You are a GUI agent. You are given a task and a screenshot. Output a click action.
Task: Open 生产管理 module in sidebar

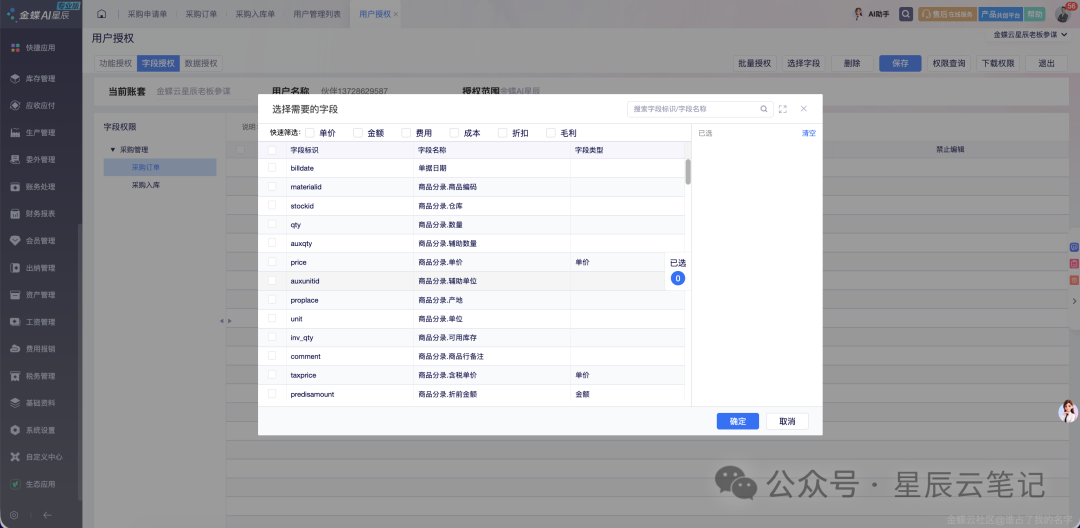click(33, 132)
